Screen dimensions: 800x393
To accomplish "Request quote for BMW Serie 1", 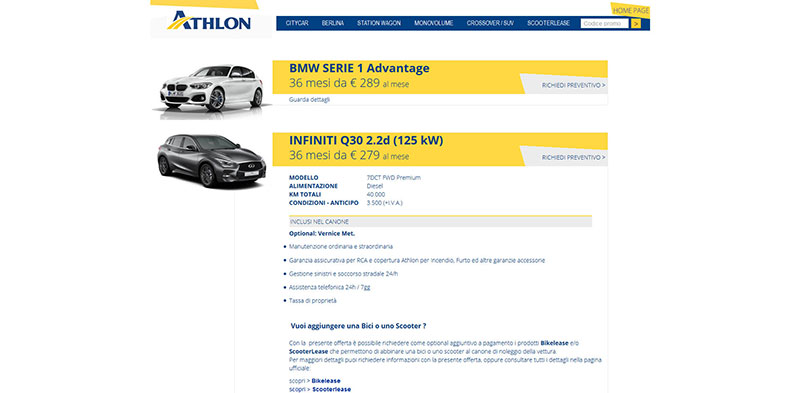I will [573, 85].
